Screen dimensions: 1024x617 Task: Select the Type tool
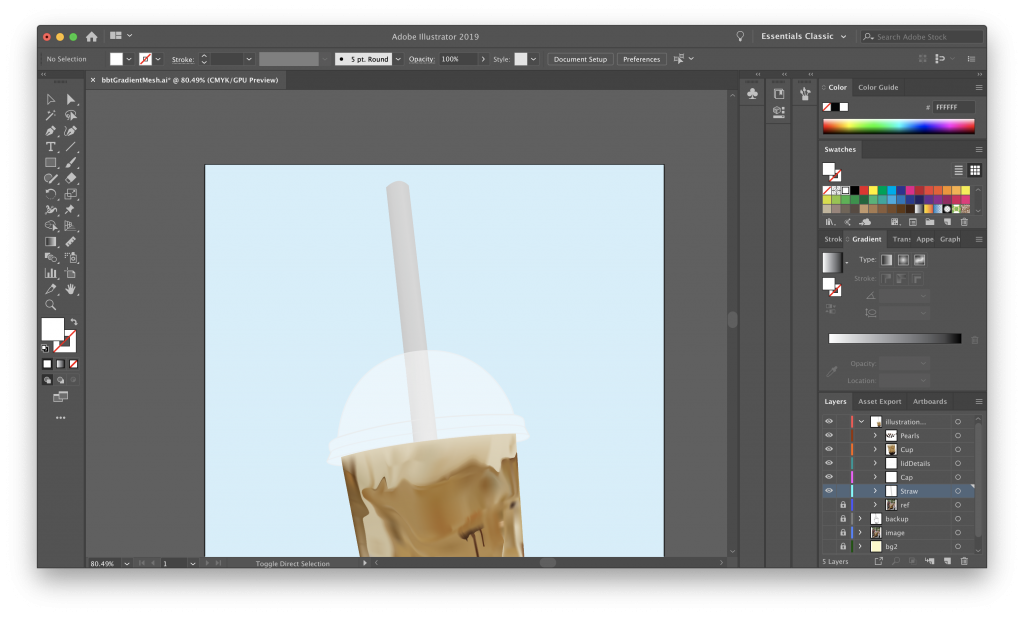52,147
